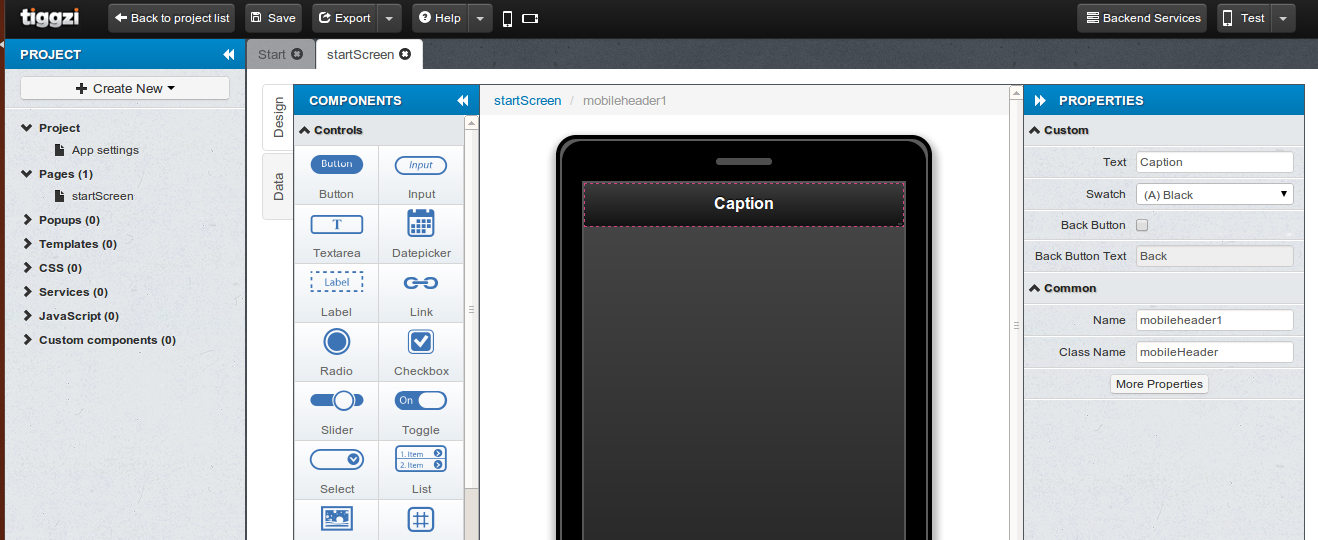Select the Slider component from palette
1318x540 pixels.
337,401
